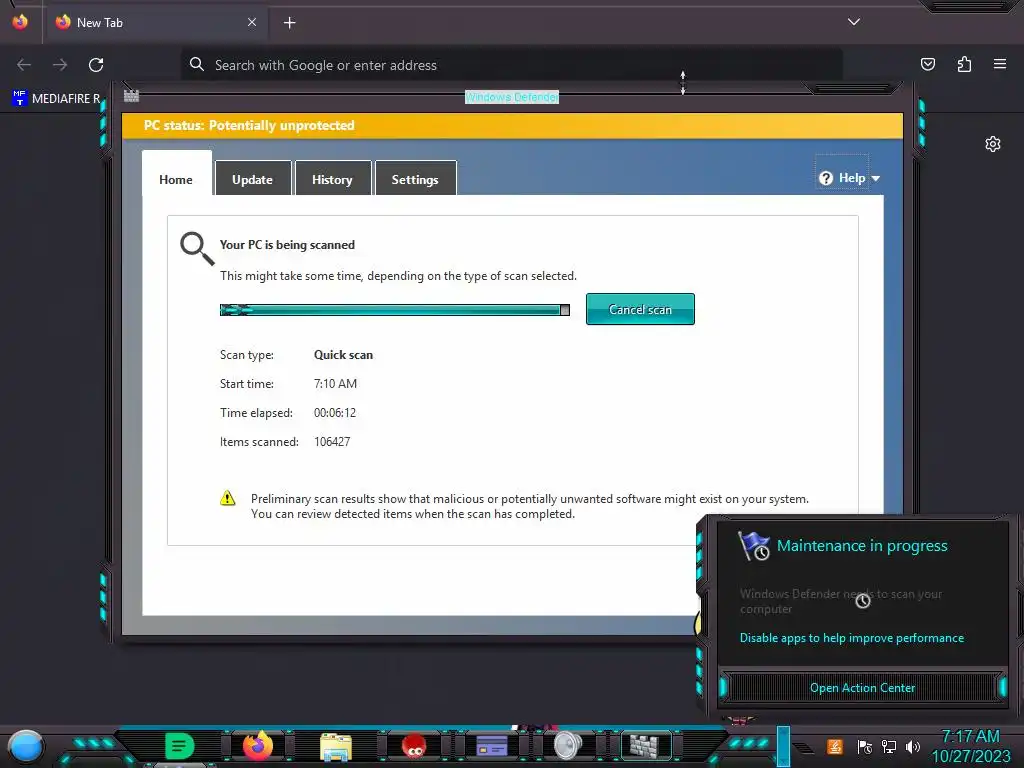The image size is (1024, 768).
Task: Open the Start orb button
Action: 25,746
